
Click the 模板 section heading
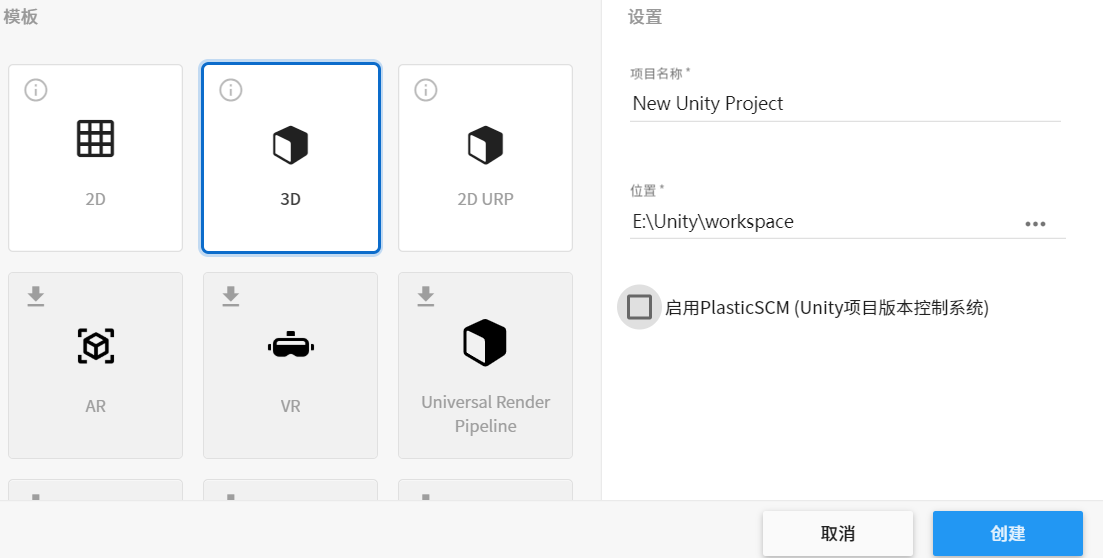[x=20, y=17]
